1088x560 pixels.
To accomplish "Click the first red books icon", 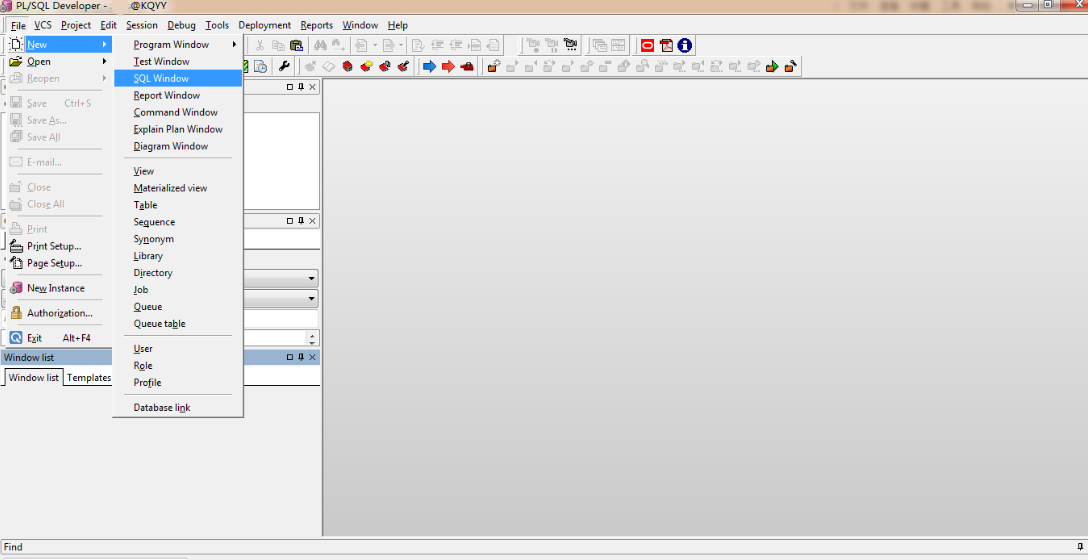I will [x=348, y=67].
